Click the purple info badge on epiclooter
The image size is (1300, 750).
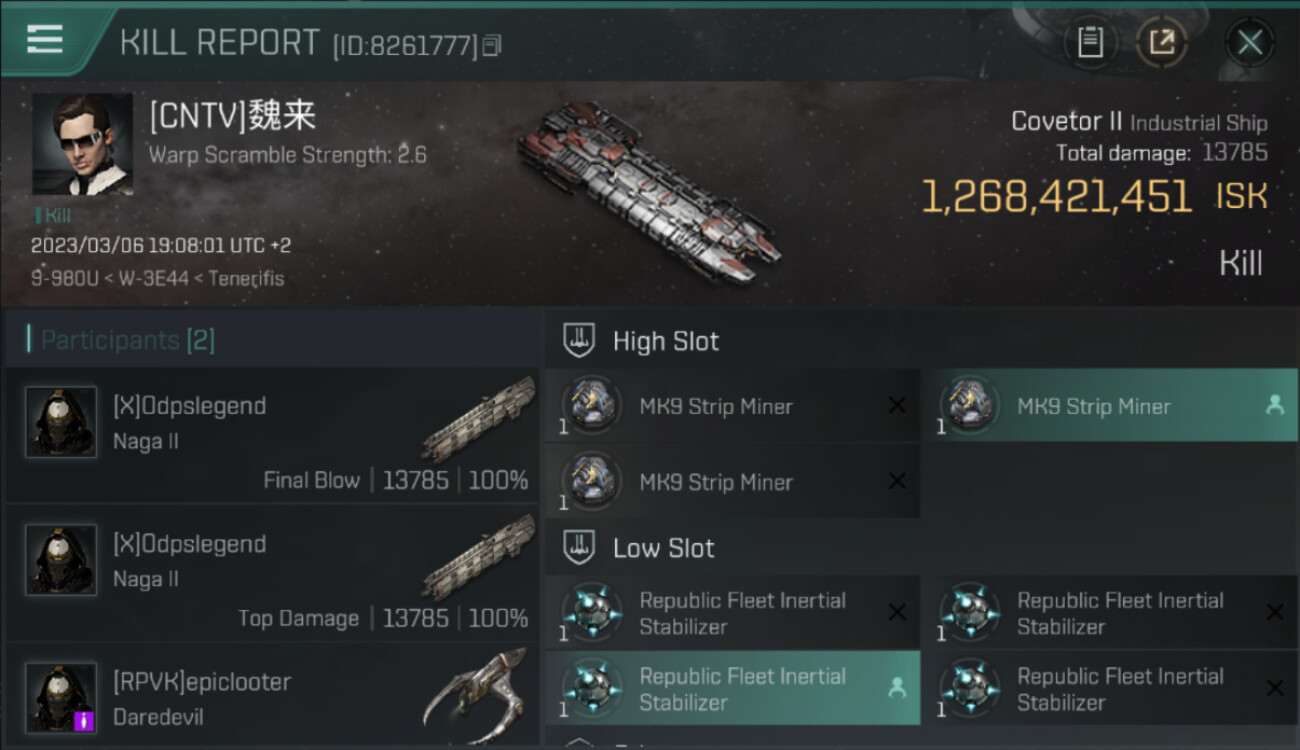84,720
